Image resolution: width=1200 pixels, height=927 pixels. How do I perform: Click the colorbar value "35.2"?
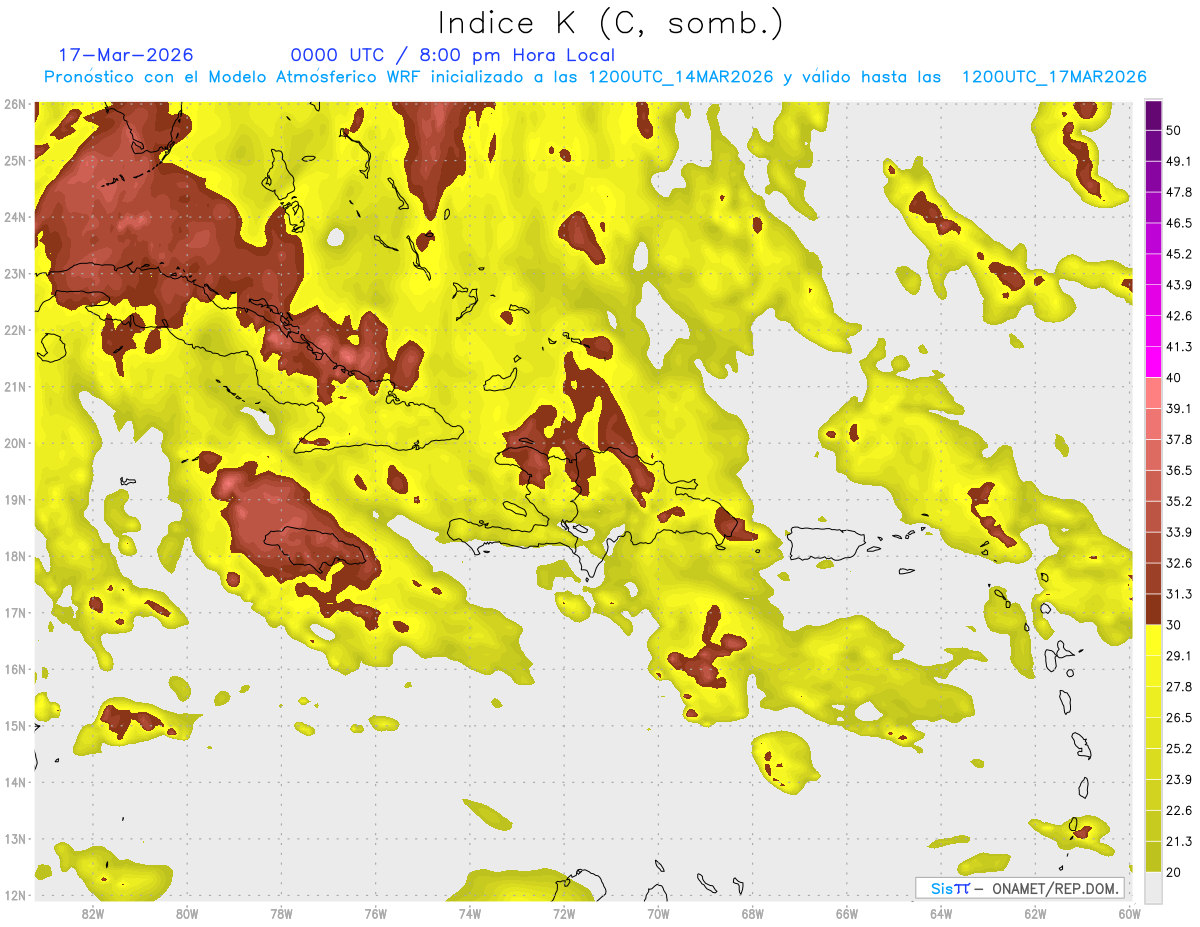1179,501
